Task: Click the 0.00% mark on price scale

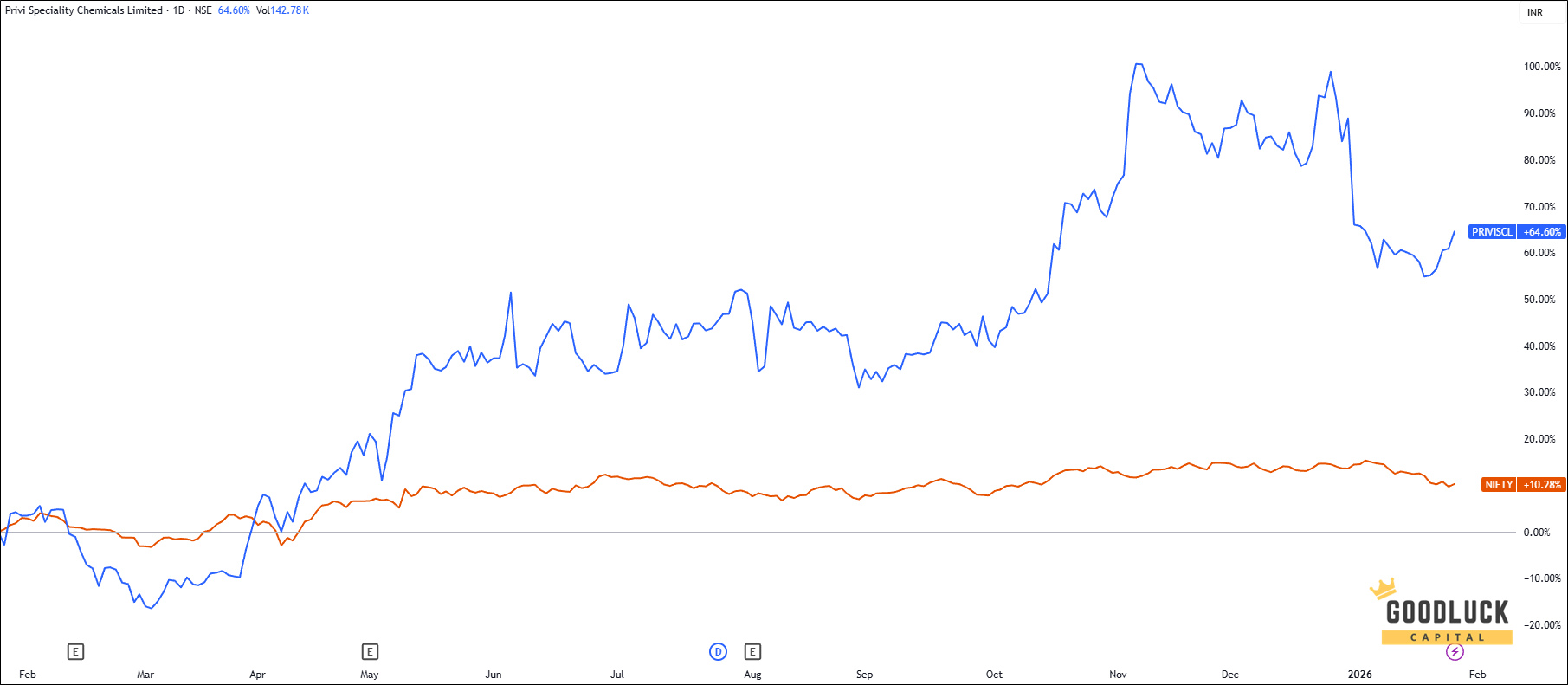Action: [x=1537, y=533]
